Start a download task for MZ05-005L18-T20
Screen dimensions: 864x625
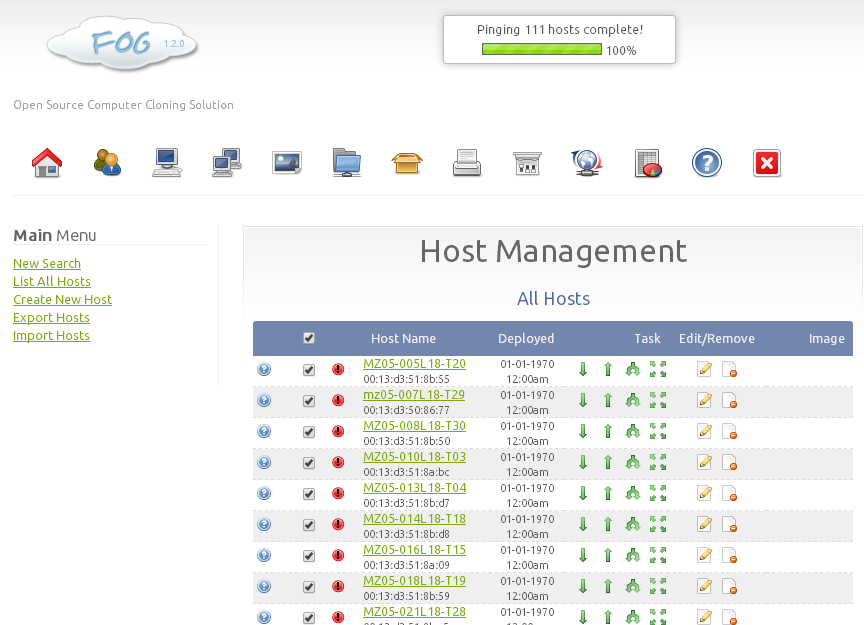point(583,369)
